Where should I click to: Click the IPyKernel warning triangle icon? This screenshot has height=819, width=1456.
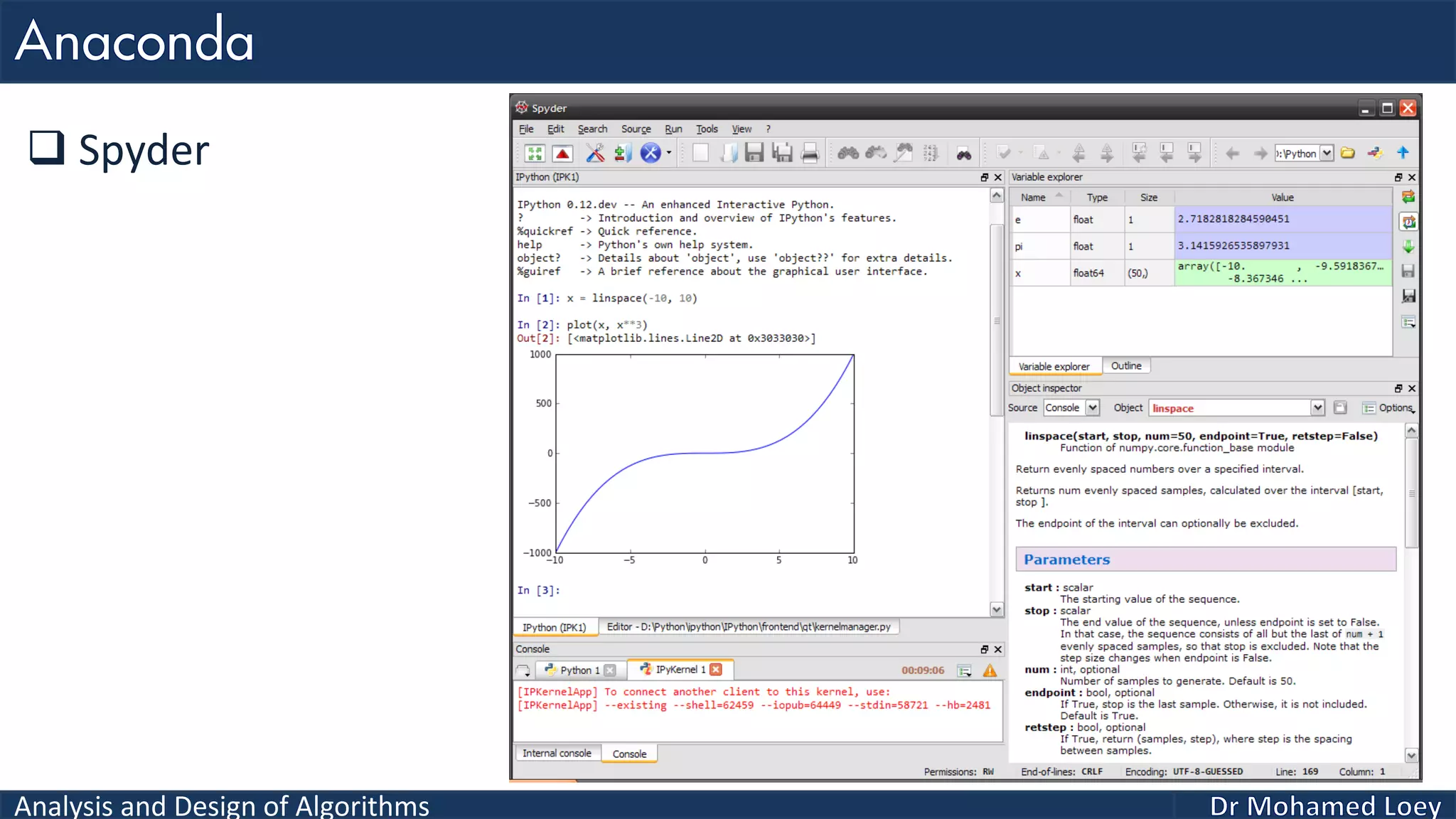point(990,670)
